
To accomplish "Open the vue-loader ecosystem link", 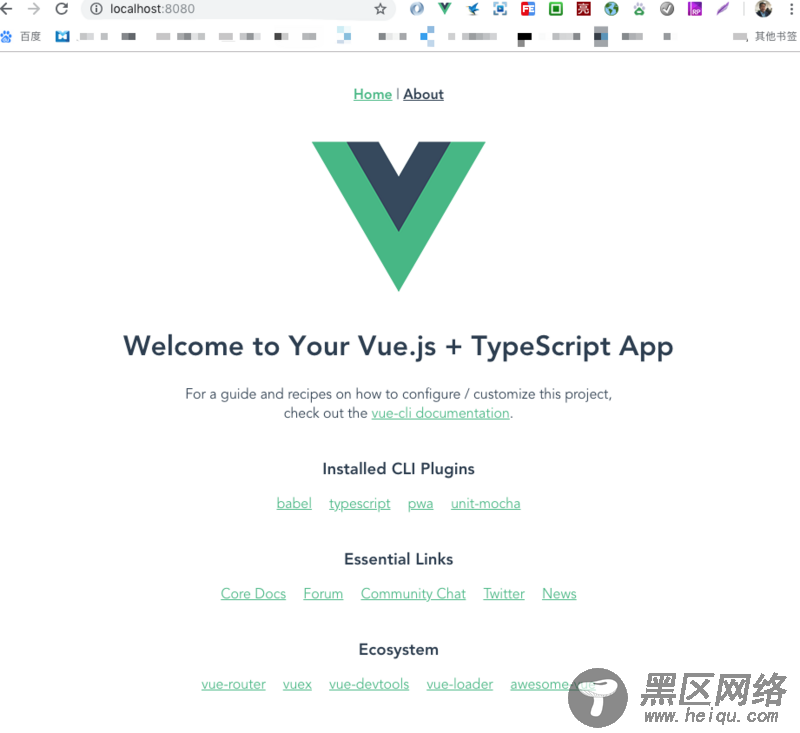I will pos(460,684).
